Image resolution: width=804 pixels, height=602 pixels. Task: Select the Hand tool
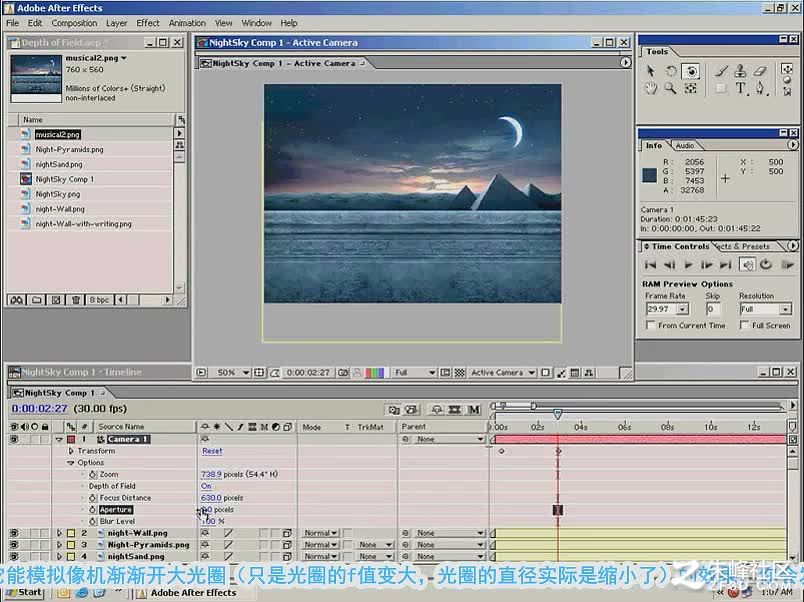pyautogui.click(x=650, y=88)
